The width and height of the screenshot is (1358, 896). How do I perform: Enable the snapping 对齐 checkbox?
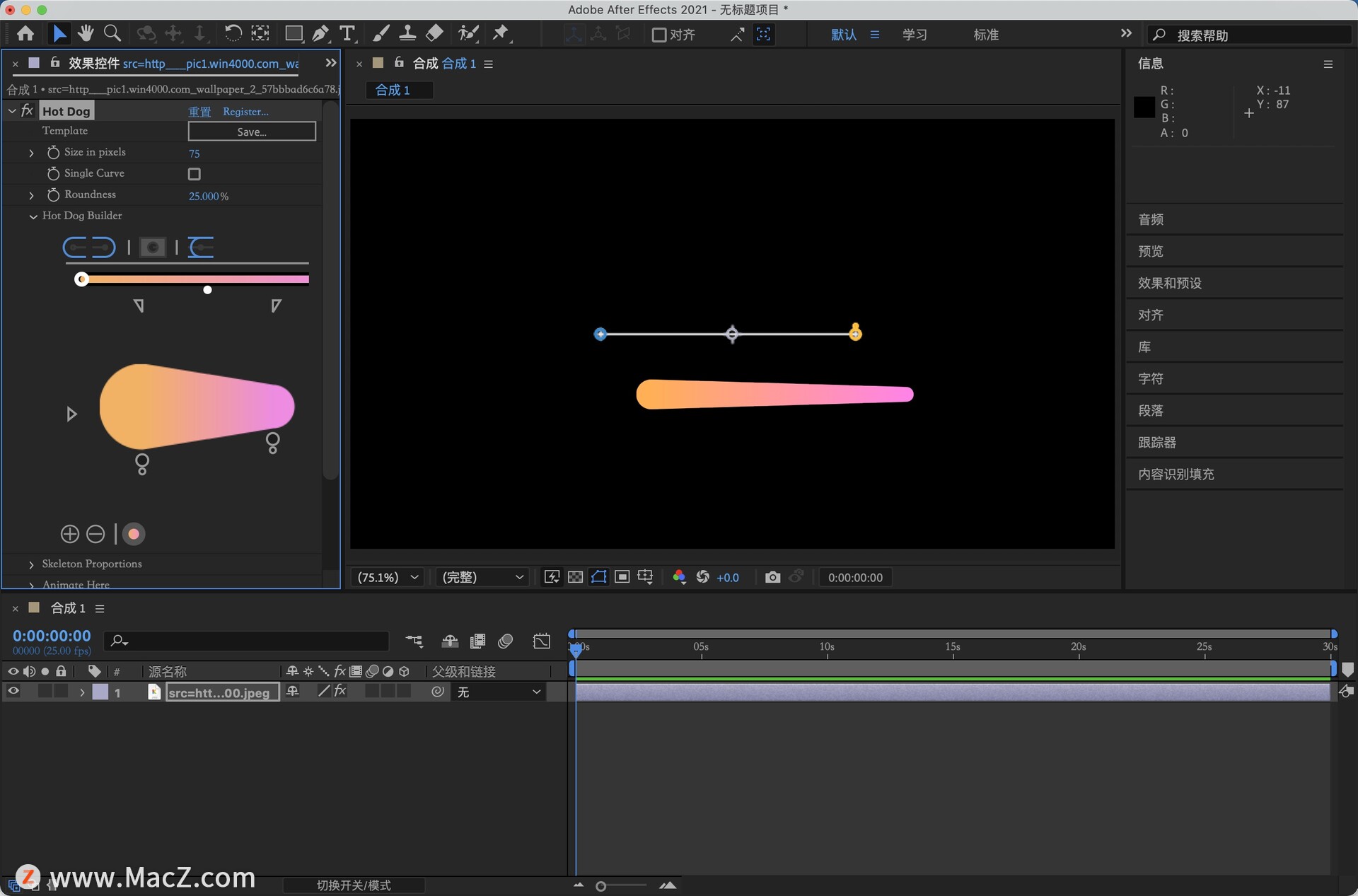[659, 35]
